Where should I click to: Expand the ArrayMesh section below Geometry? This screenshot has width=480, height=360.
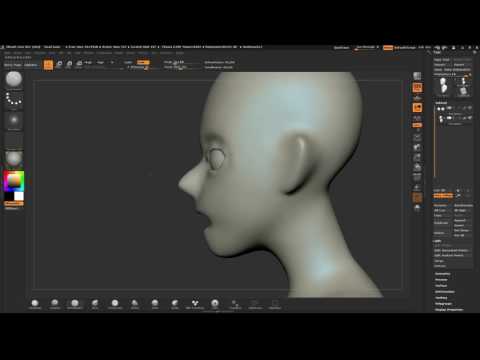441,280
